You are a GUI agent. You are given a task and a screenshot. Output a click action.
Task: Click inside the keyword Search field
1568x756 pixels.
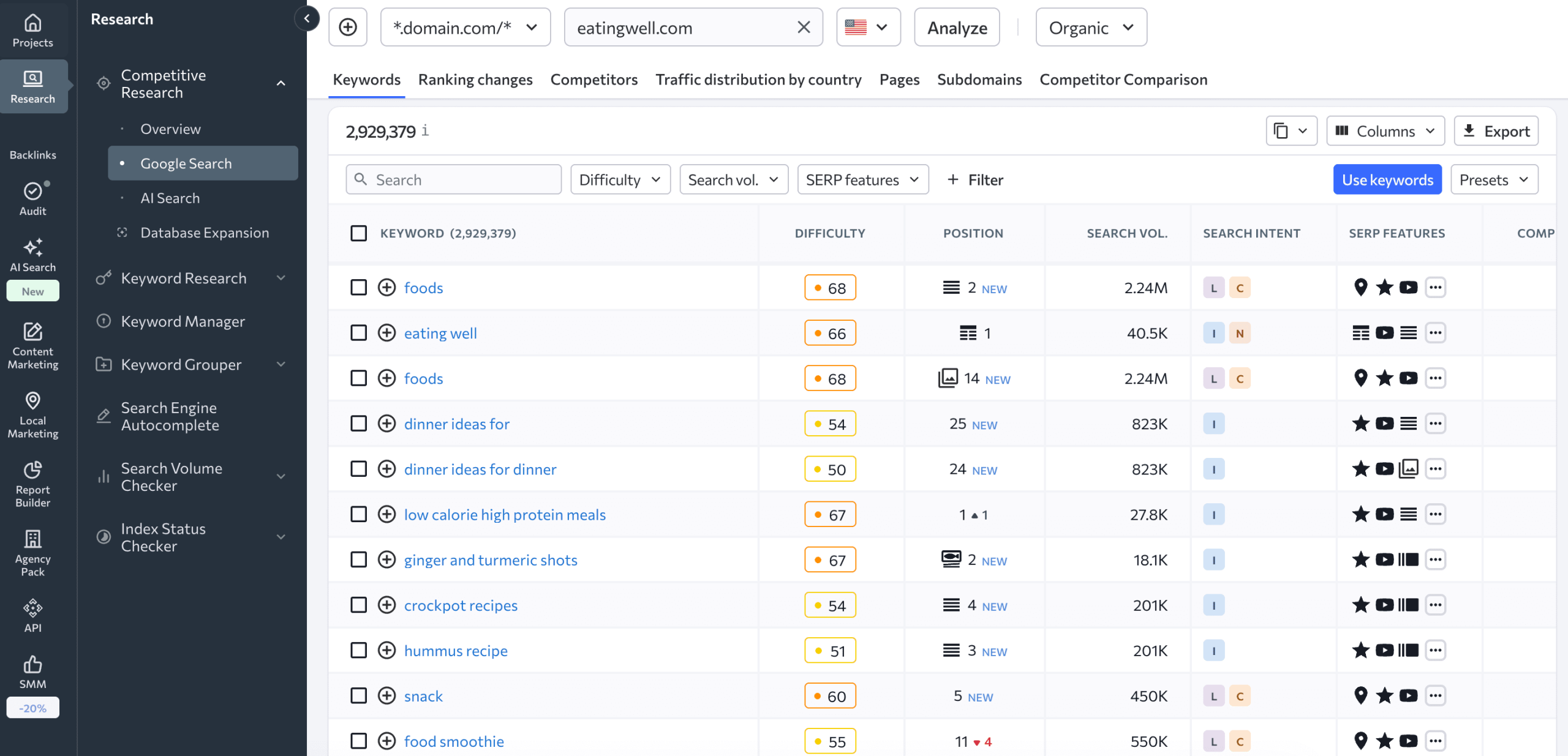point(453,179)
